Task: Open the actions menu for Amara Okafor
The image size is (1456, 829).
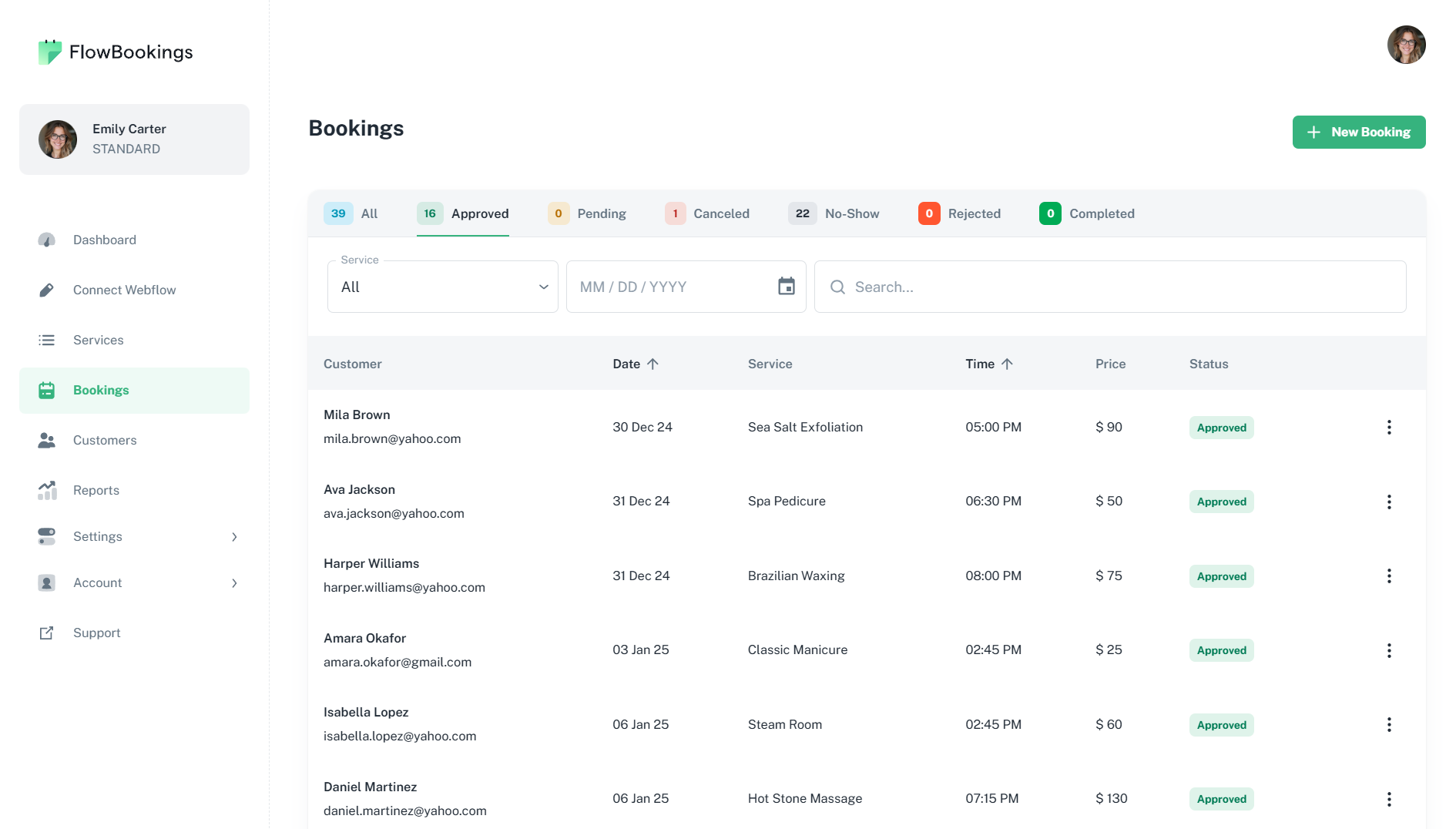Action: pos(1388,651)
